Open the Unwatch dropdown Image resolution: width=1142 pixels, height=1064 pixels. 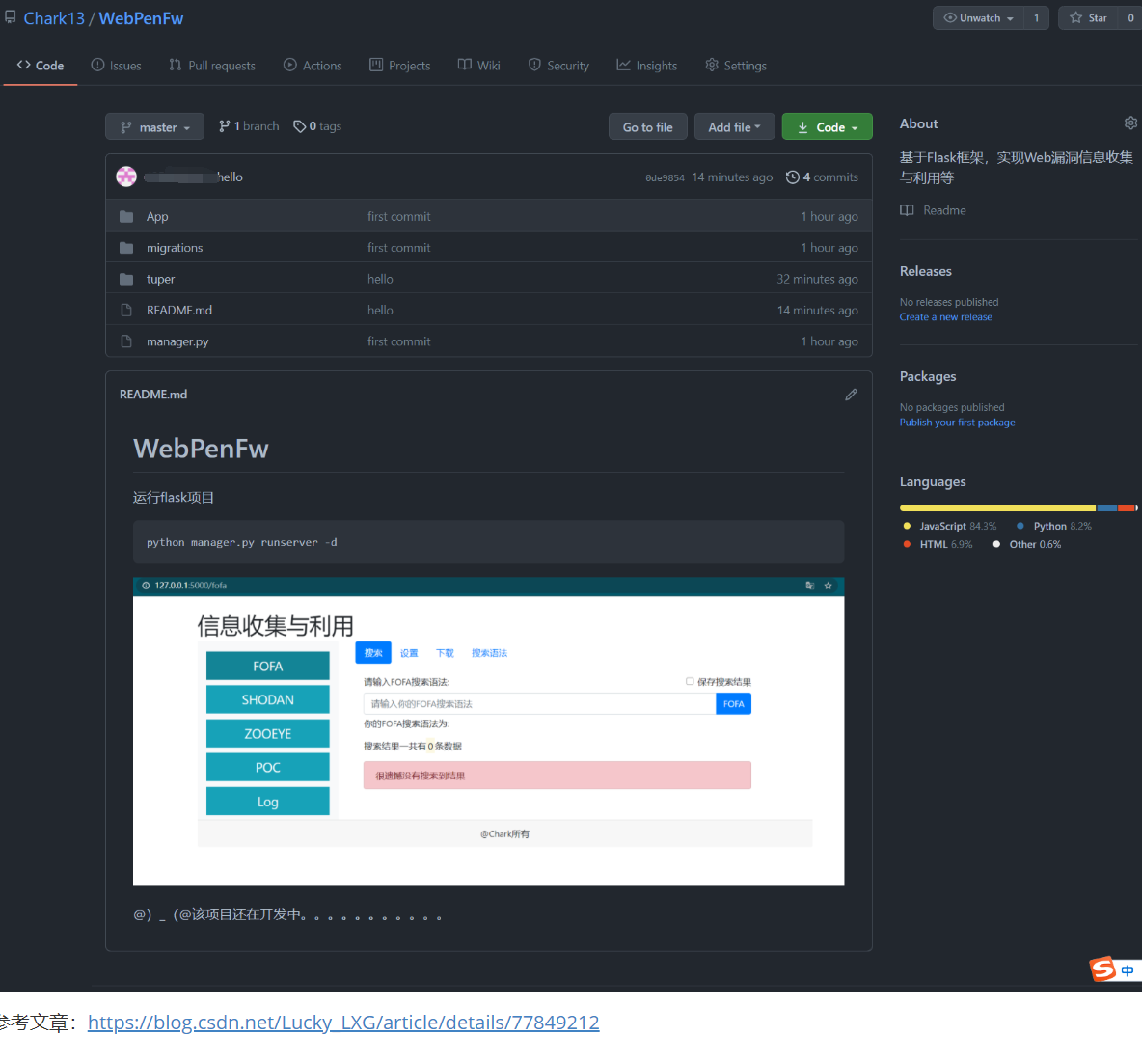(978, 18)
